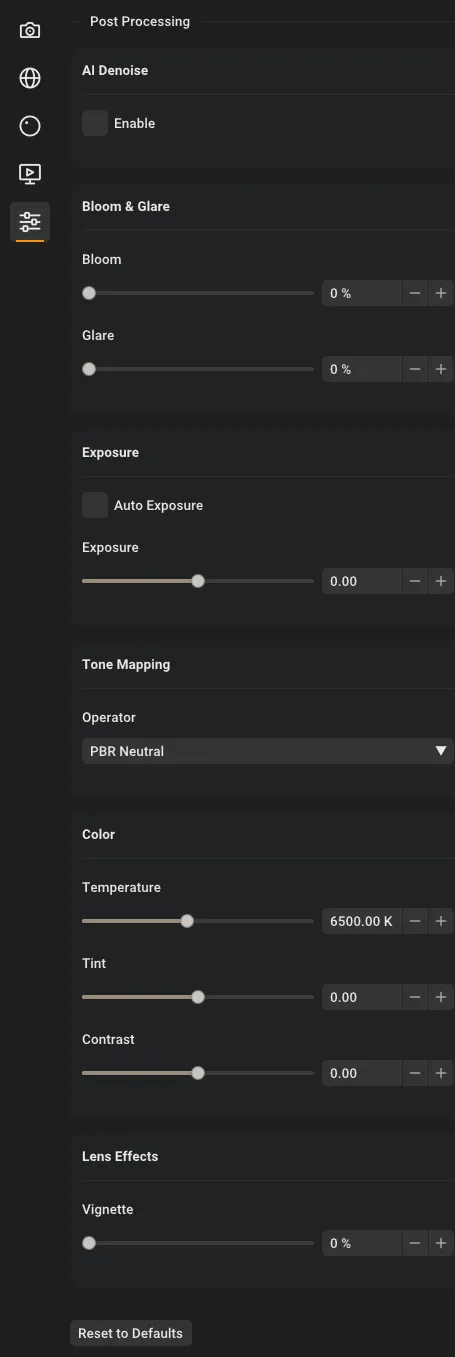
Task: Decrease the Tint value with minus
Action: [x=416, y=997]
